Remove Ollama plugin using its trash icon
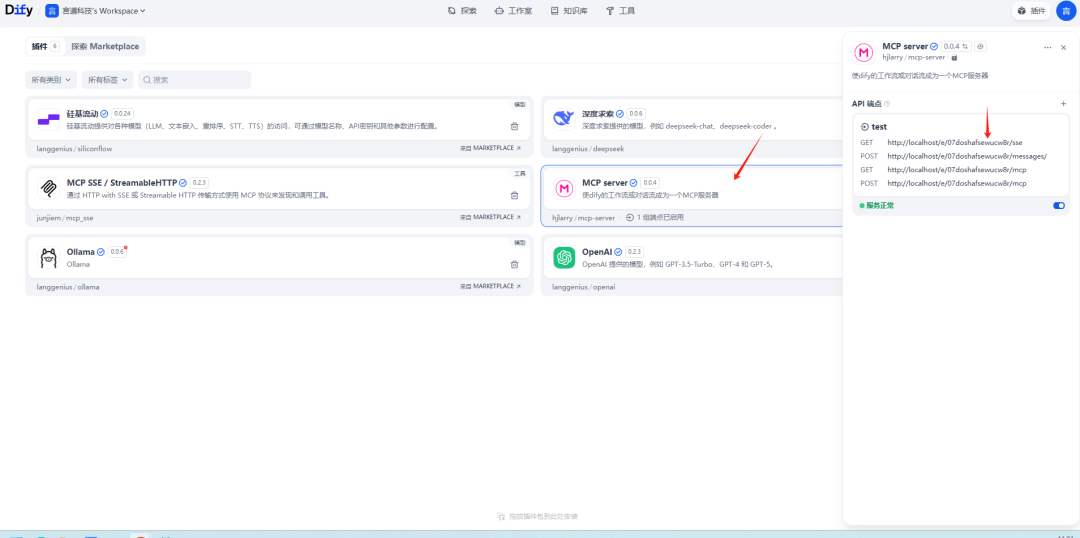 514,264
